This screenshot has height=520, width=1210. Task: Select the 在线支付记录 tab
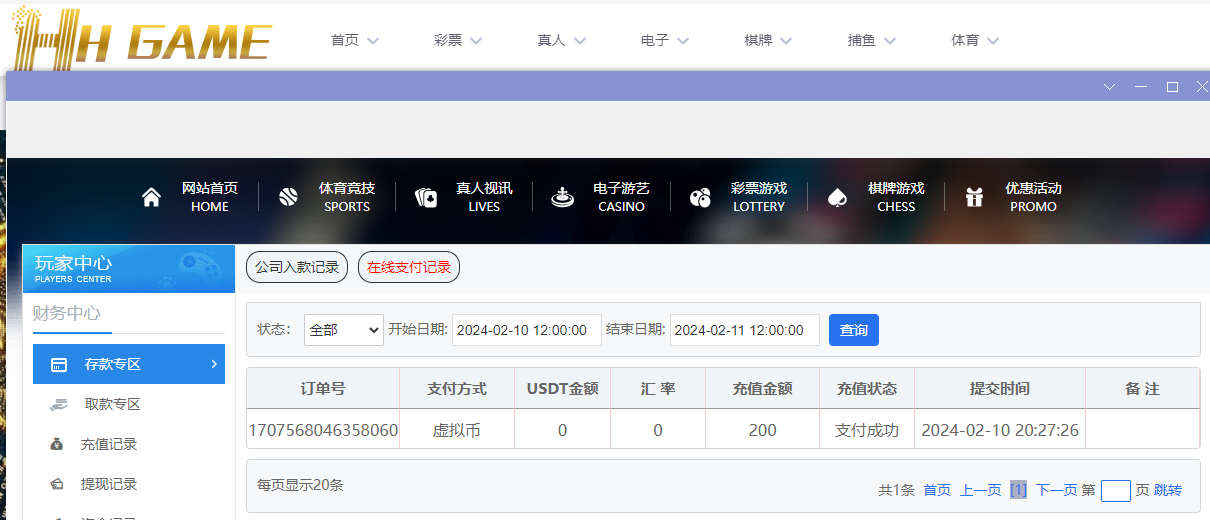coord(408,267)
